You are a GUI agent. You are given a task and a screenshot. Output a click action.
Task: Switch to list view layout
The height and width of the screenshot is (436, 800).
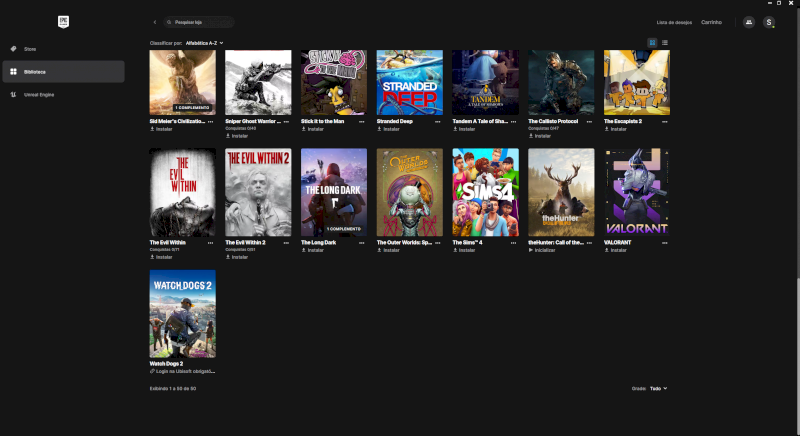(x=664, y=43)
